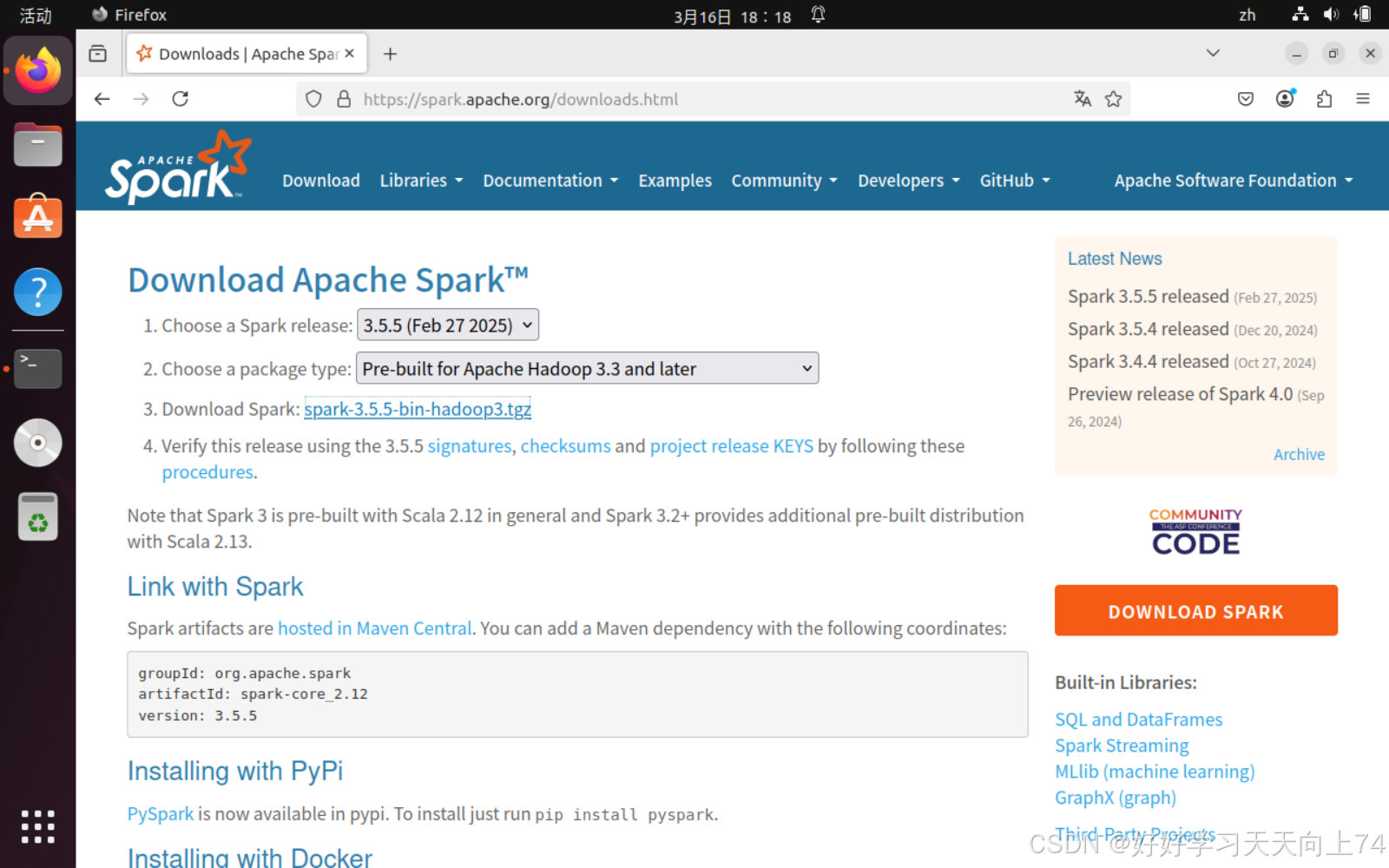Bookmark this page with the star icon
Image resolution: width=1389 pixels, height=868 pixels.
tap(1114, 98)
